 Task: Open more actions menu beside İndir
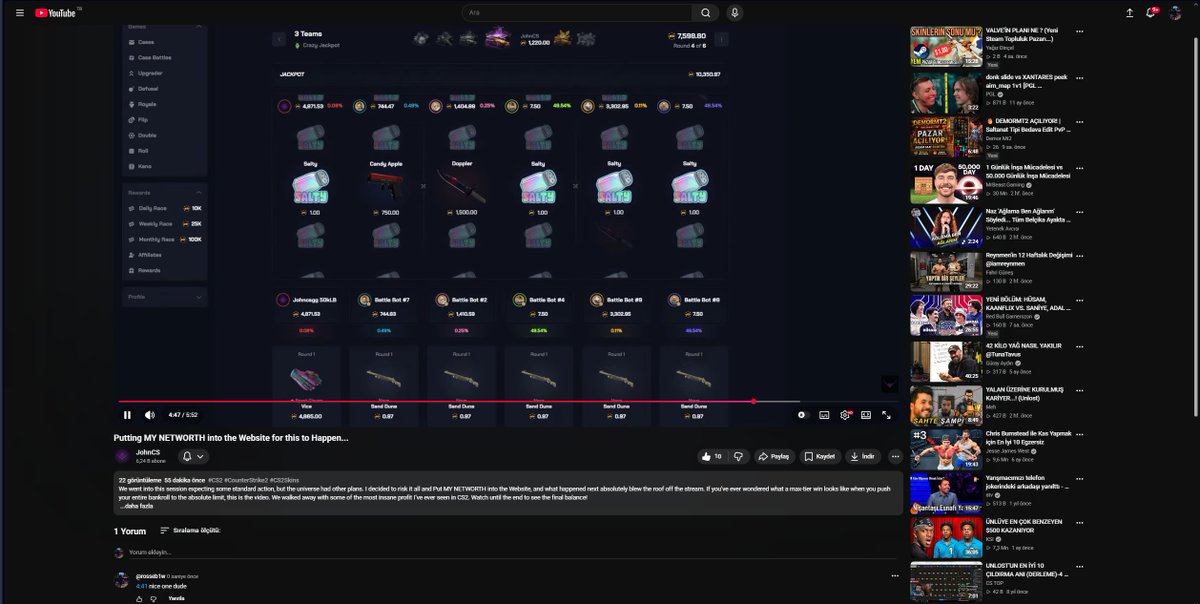895,456
